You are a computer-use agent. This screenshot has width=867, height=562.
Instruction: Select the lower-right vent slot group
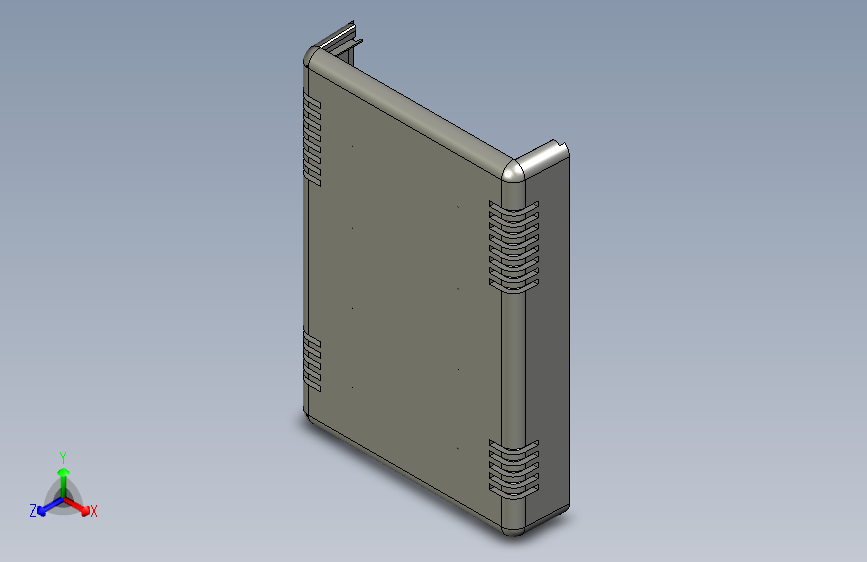click(514, 469)
